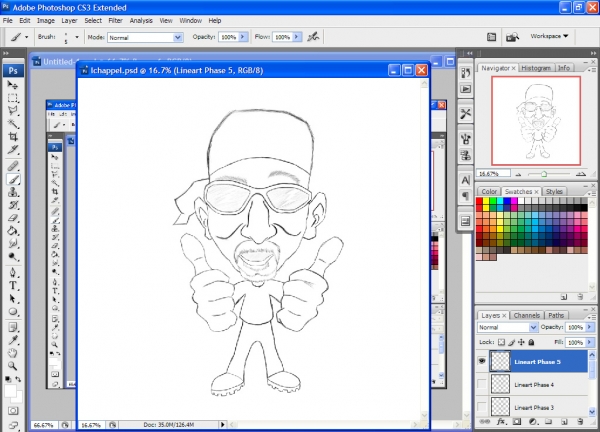Show the Lineart Phase 4 layer
Image resolution: width=600 pixels, height=432 pixels.
click(482, 384)
